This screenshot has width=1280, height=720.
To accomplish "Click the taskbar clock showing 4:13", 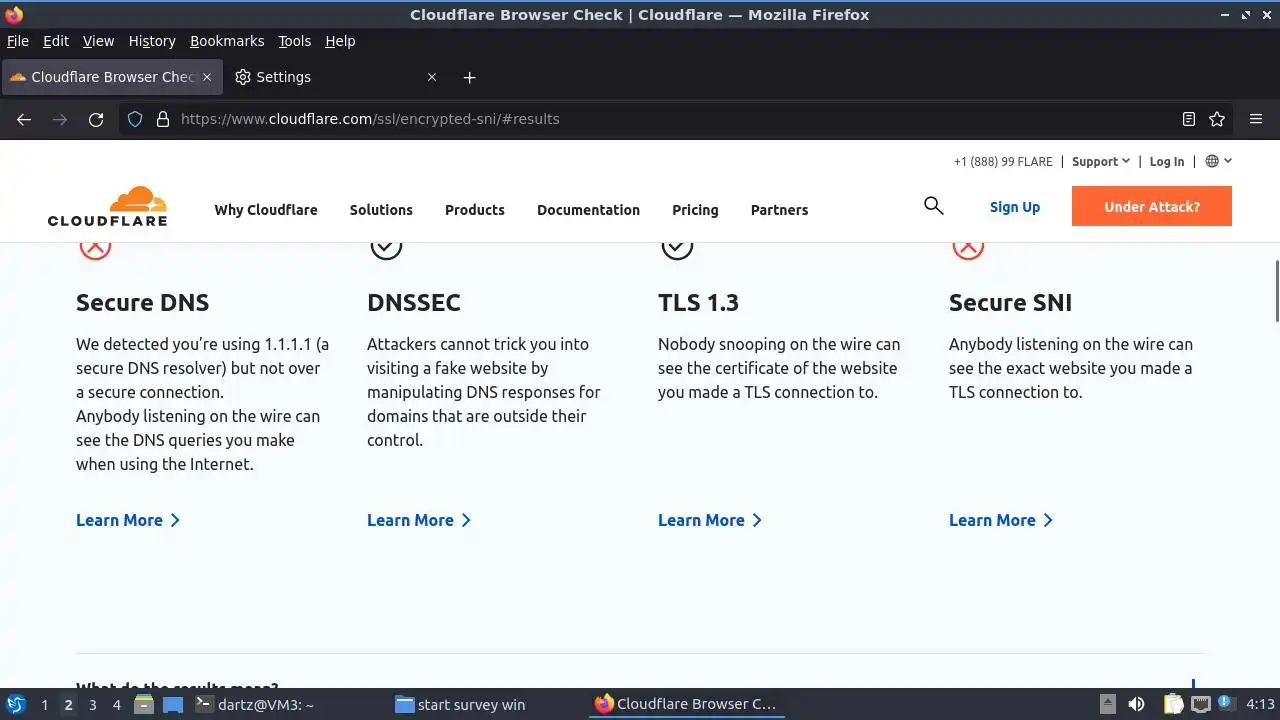I will pyautogui.click(x=1260, y=704).
